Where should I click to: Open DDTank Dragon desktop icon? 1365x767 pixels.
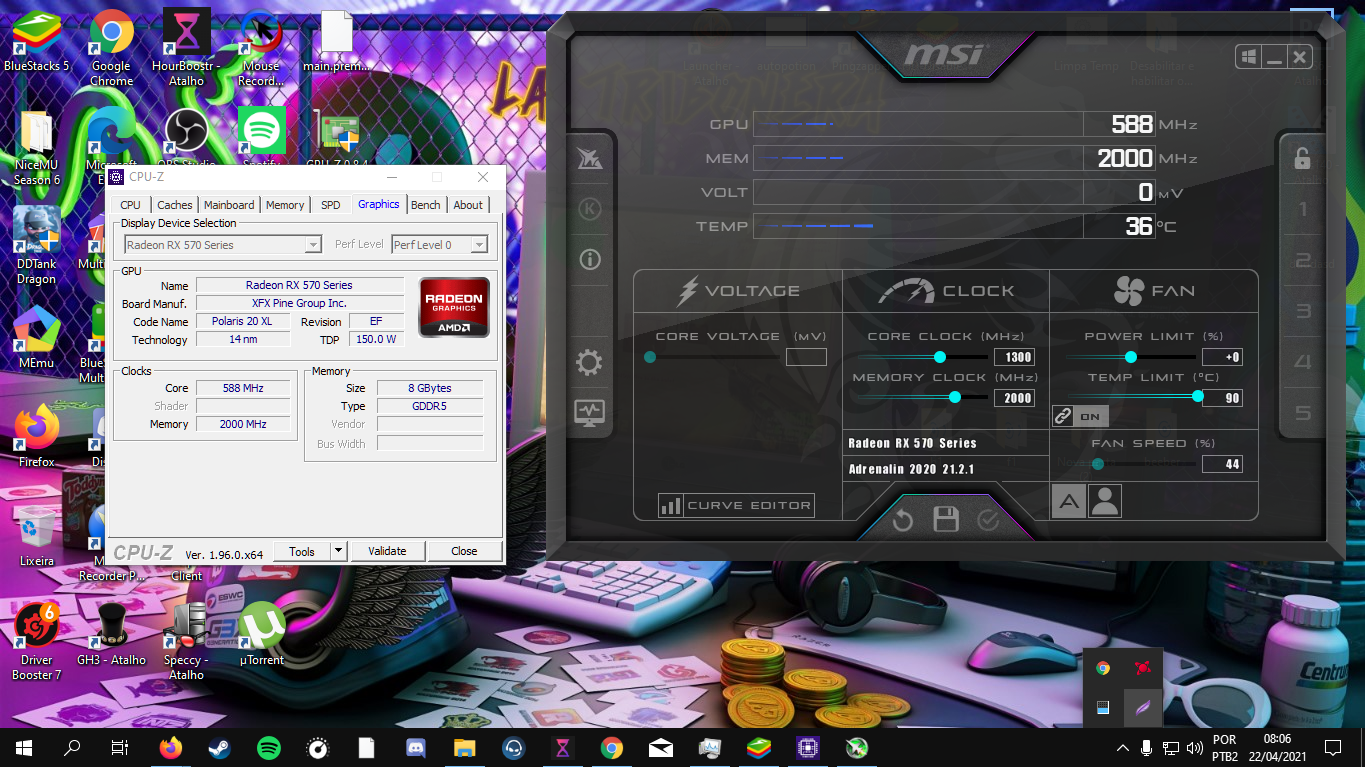point(37,245)
